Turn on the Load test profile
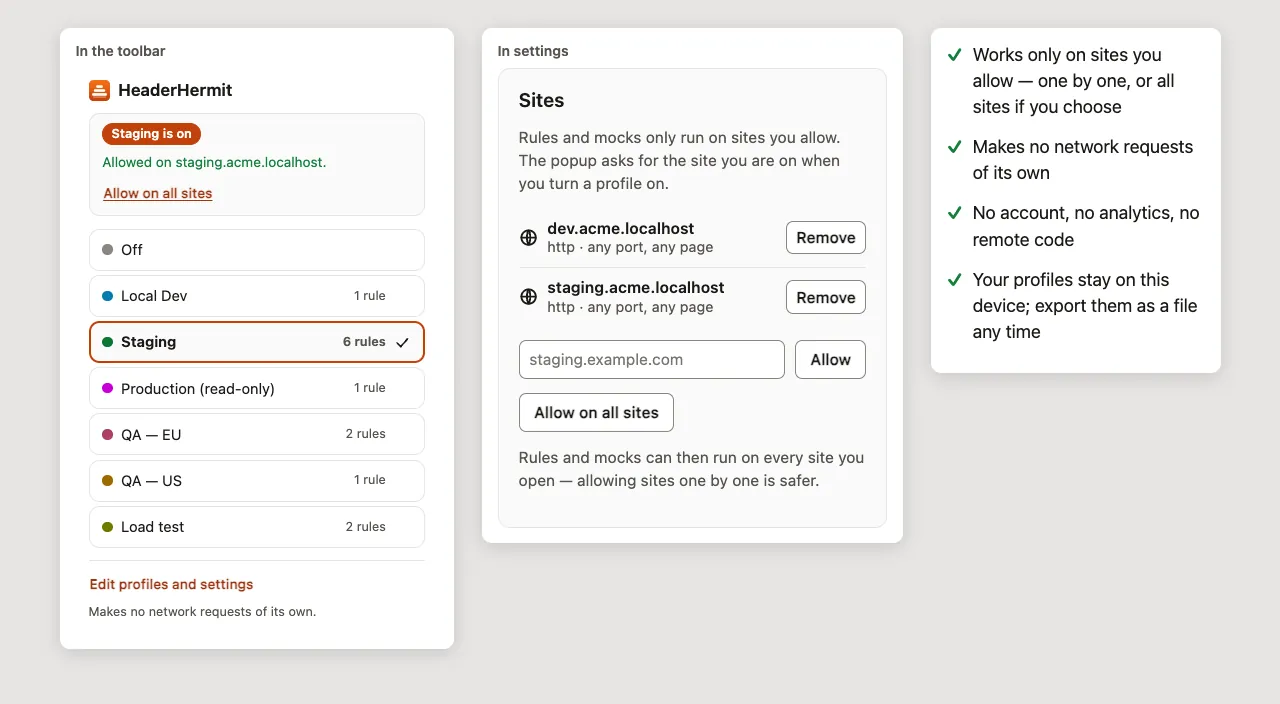This screenshot has width=1280, height=704. tap(257, 527)
